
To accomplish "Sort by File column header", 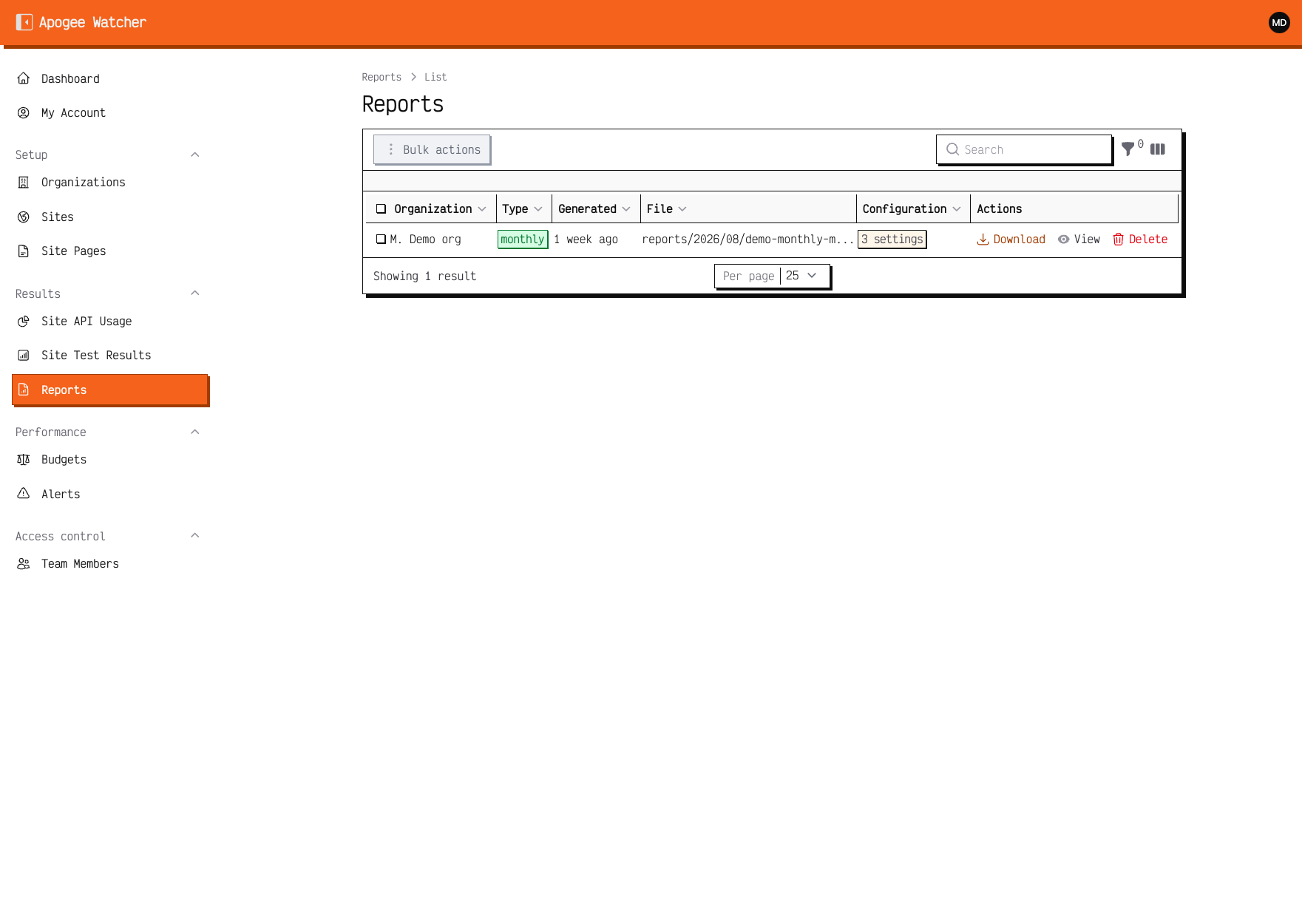I will pyautogui.click(x=666, y=209).
